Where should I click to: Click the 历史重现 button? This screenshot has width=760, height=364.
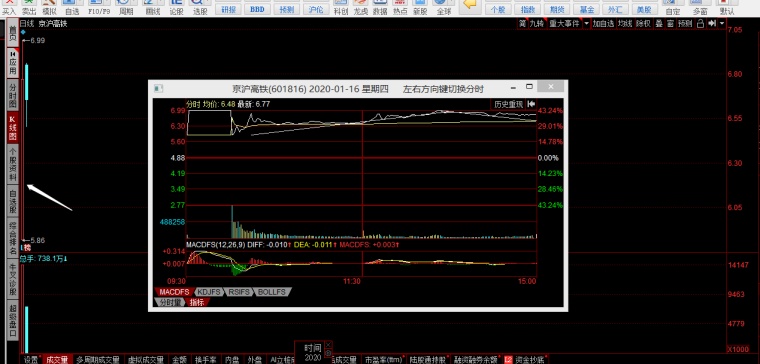(x=508, y=104)
